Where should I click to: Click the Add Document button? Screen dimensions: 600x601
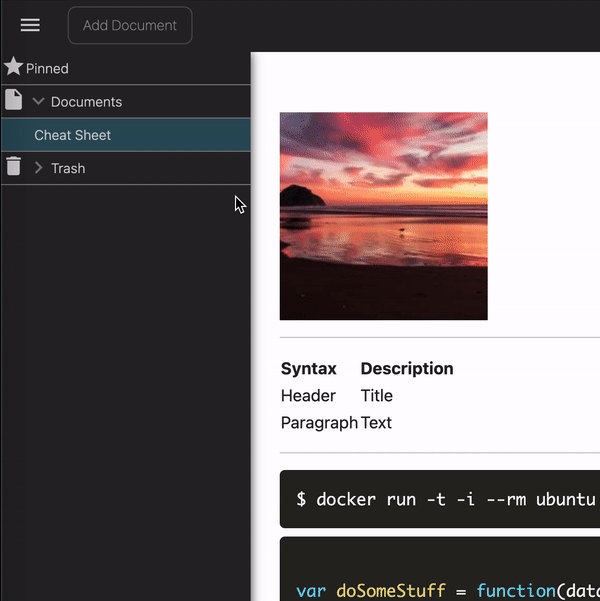(x=130, y=25)
